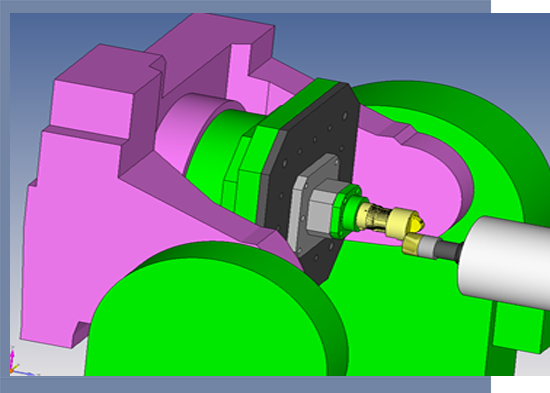This screenshot has width=550, height=393.
Task: Select the gold nut on the cutting tool
Action: coord(411,244)
